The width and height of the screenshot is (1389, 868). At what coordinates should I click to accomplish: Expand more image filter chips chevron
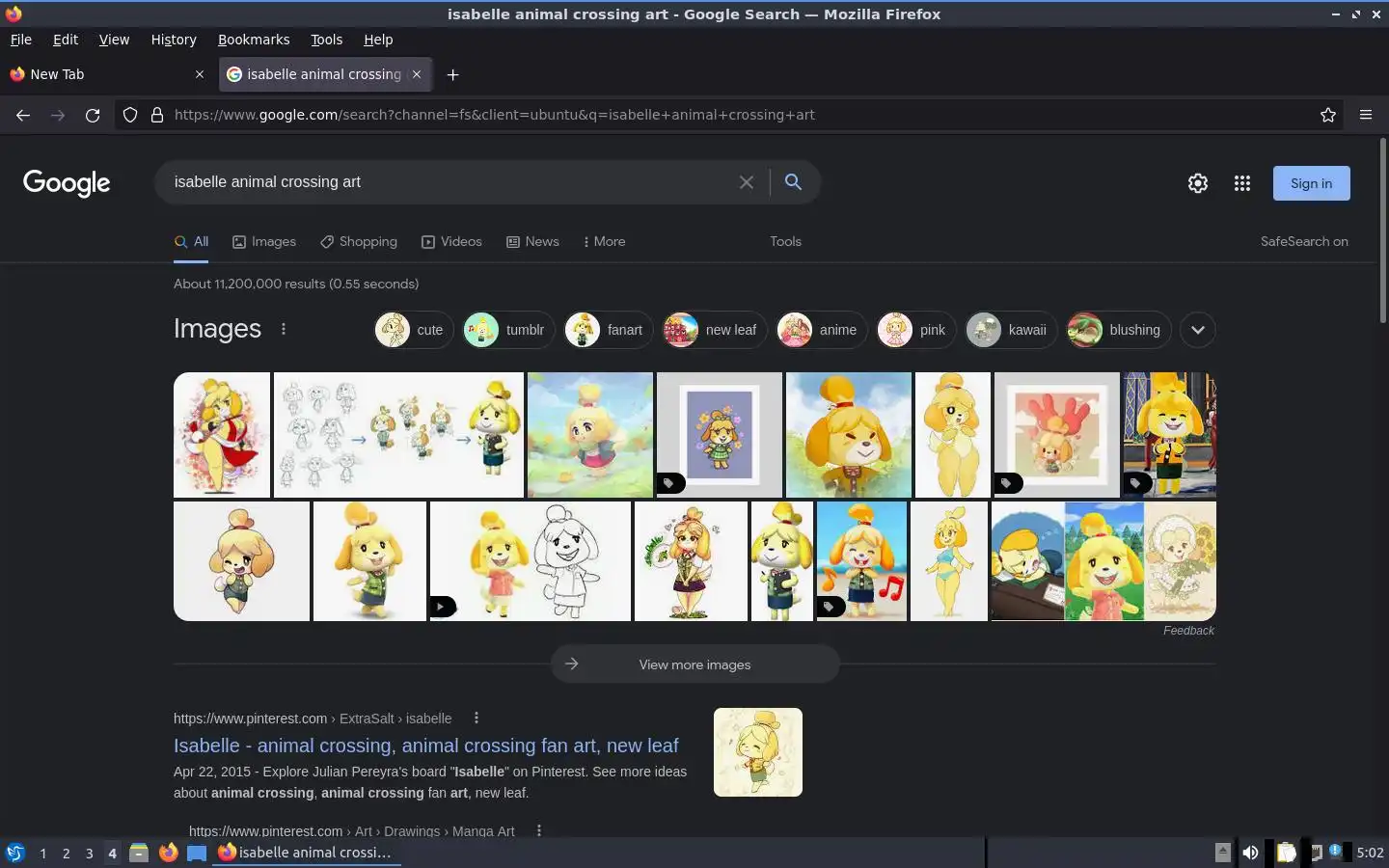[x=1198, y=330]
